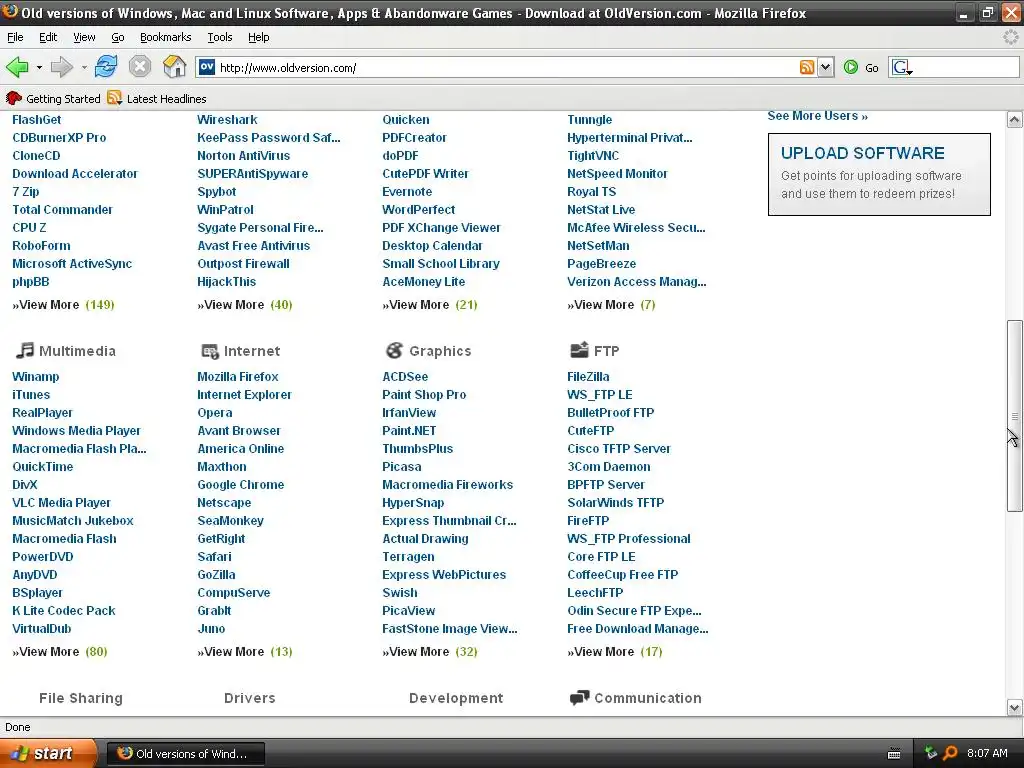Click the green Go button icon
This screenshot has height=768, width=1024.
click(x=851, y=67)
